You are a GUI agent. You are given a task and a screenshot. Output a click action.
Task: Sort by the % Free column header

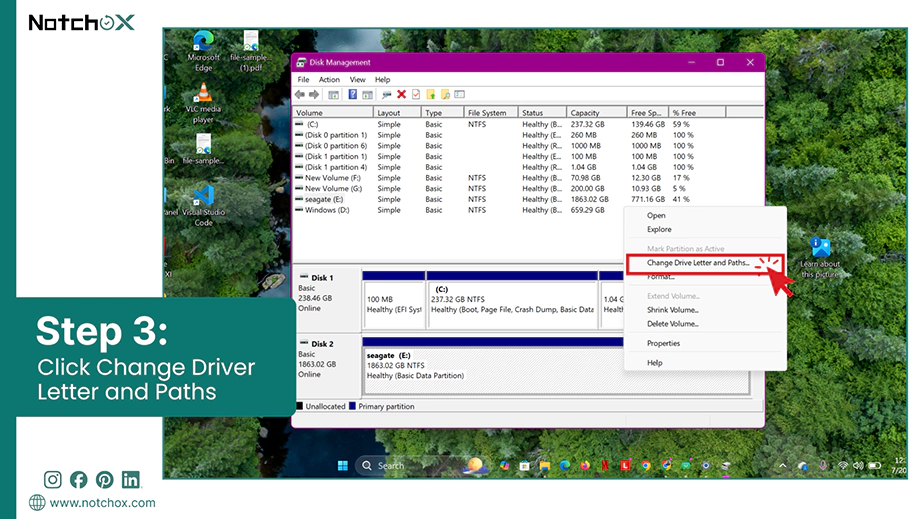(697, 113)
